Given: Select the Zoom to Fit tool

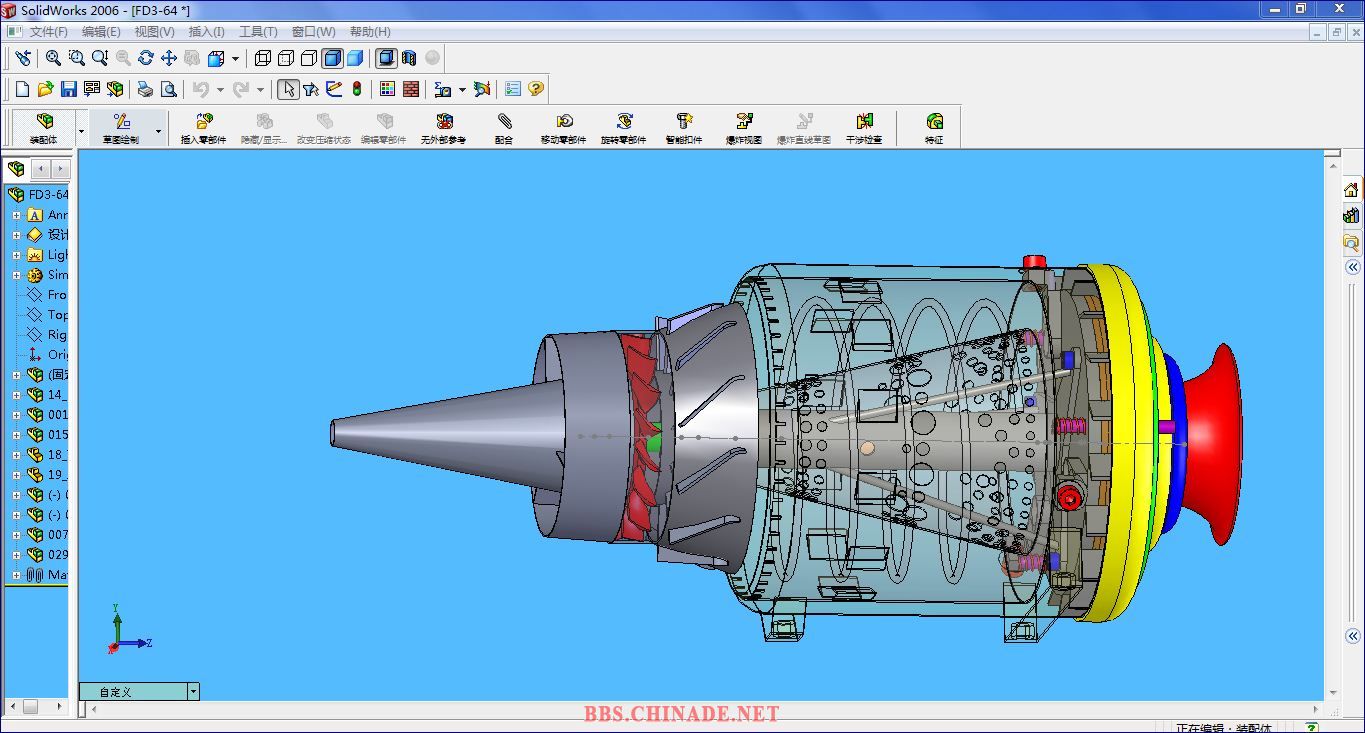Looking at the screenshot, I should [x=54, y=58].
